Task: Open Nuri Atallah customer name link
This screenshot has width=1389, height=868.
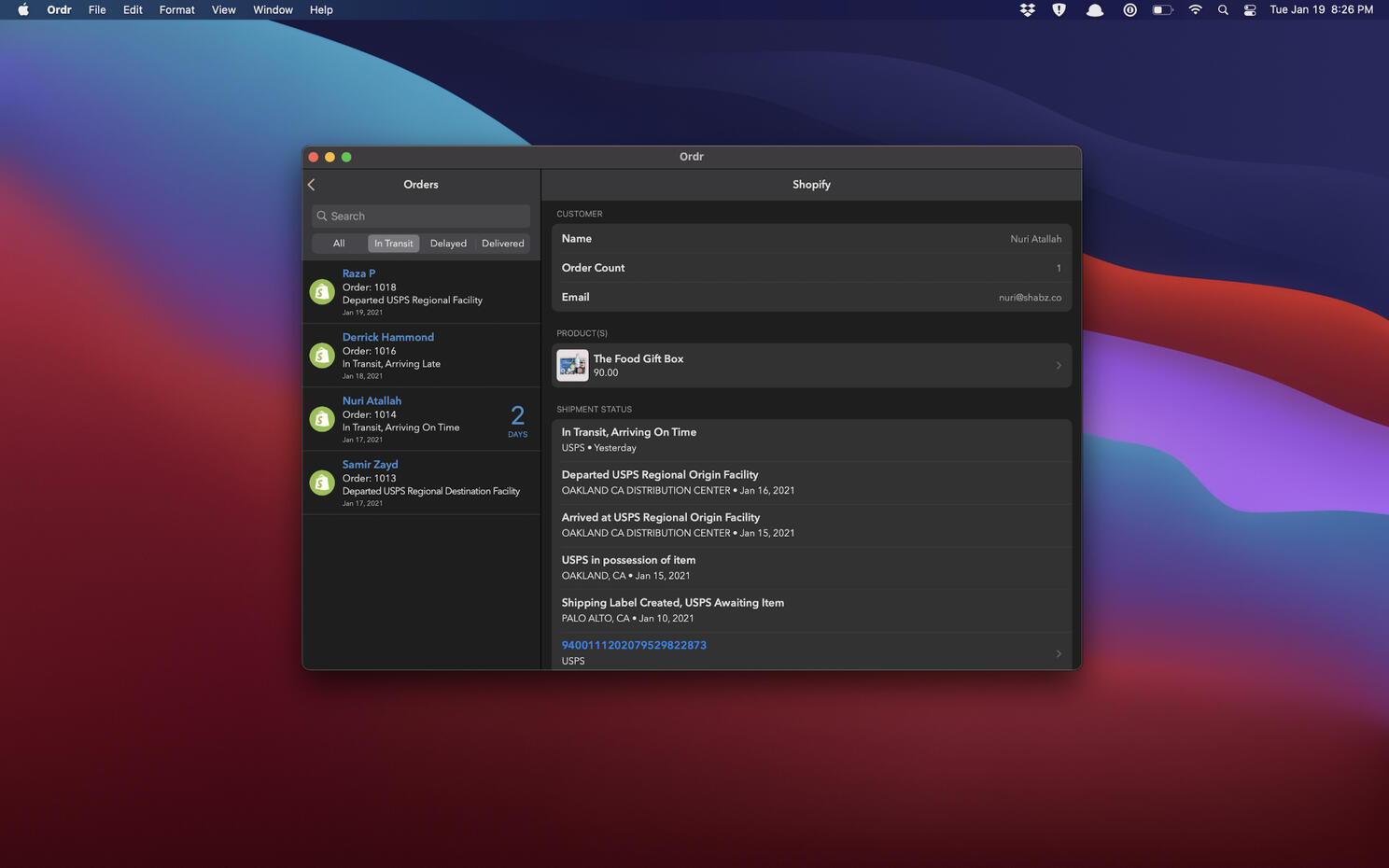Action: pyautogui.click(x=372, y=400)
